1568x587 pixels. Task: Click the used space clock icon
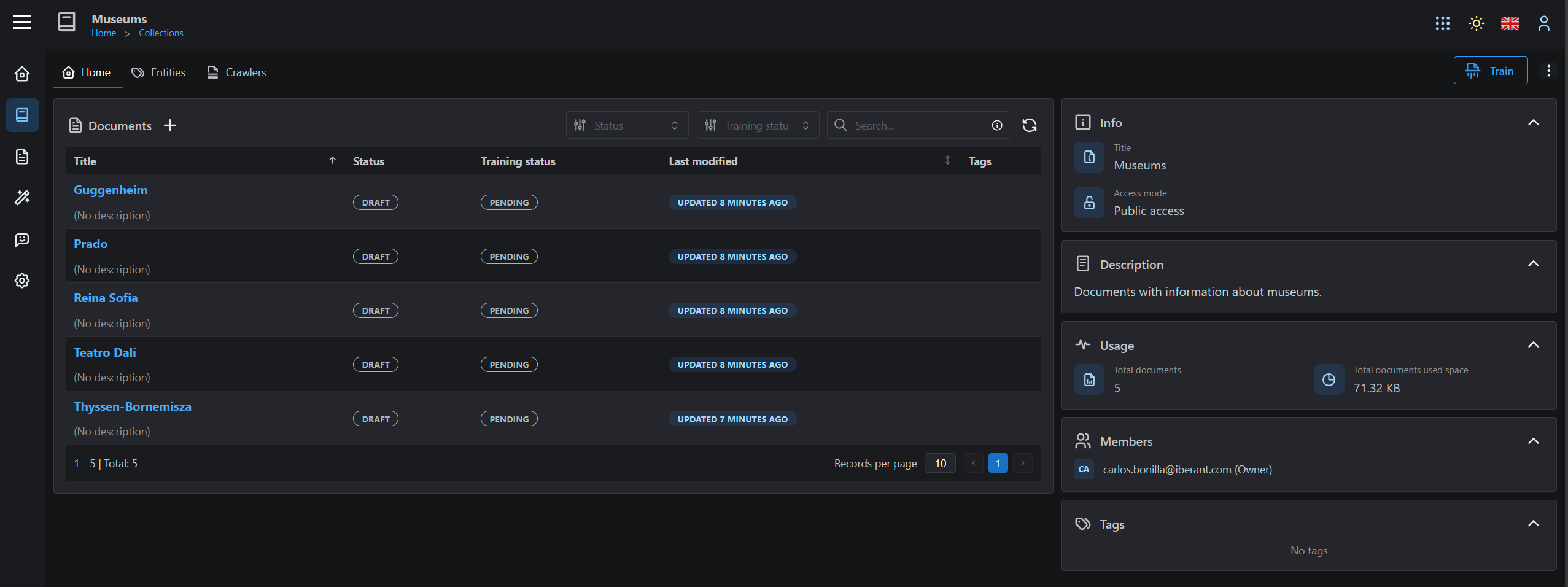(x=1329, y=379)
